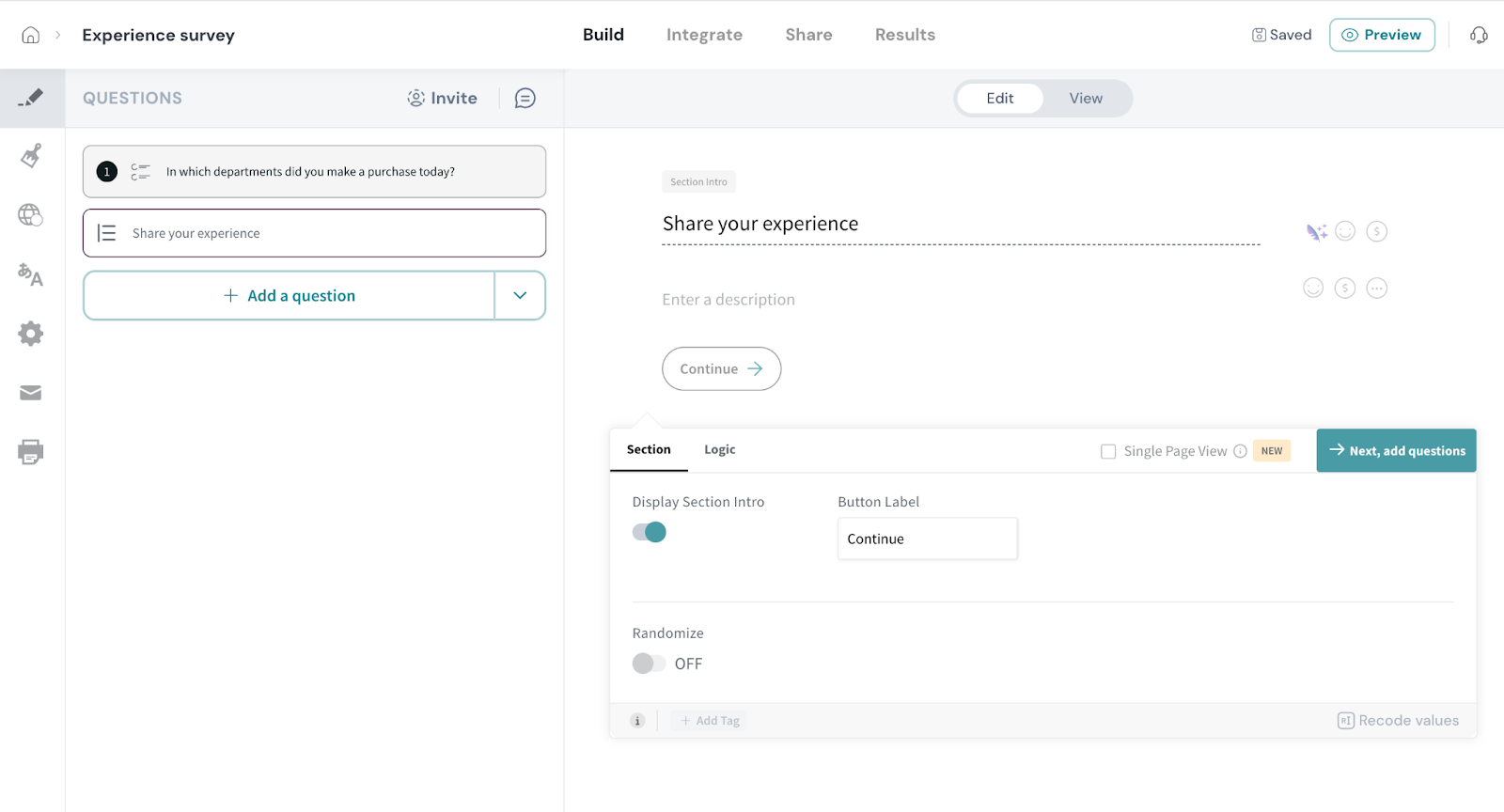This screenshot has height=812, width=1504.
Task: Expand the Add a question dropdown arrow
Action: coord(520,296)
